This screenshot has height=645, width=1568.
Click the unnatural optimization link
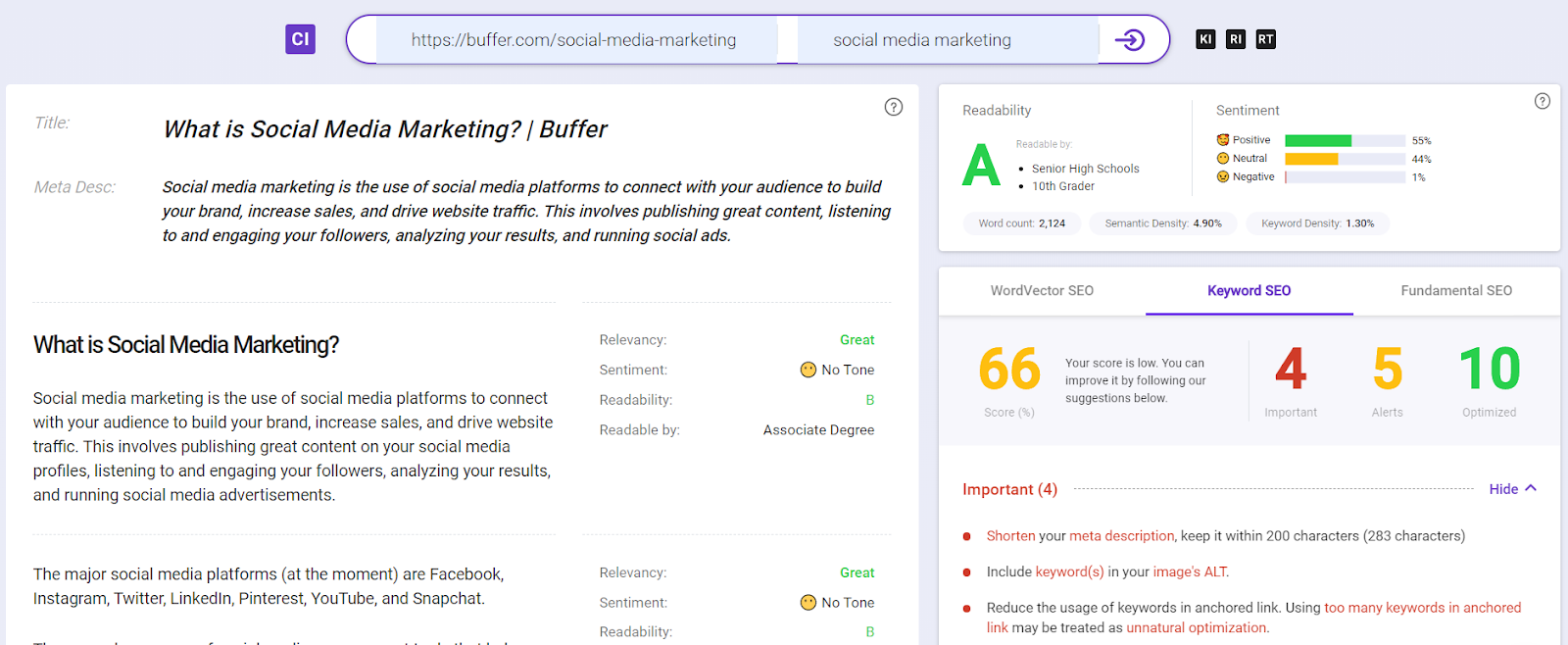1197,627
